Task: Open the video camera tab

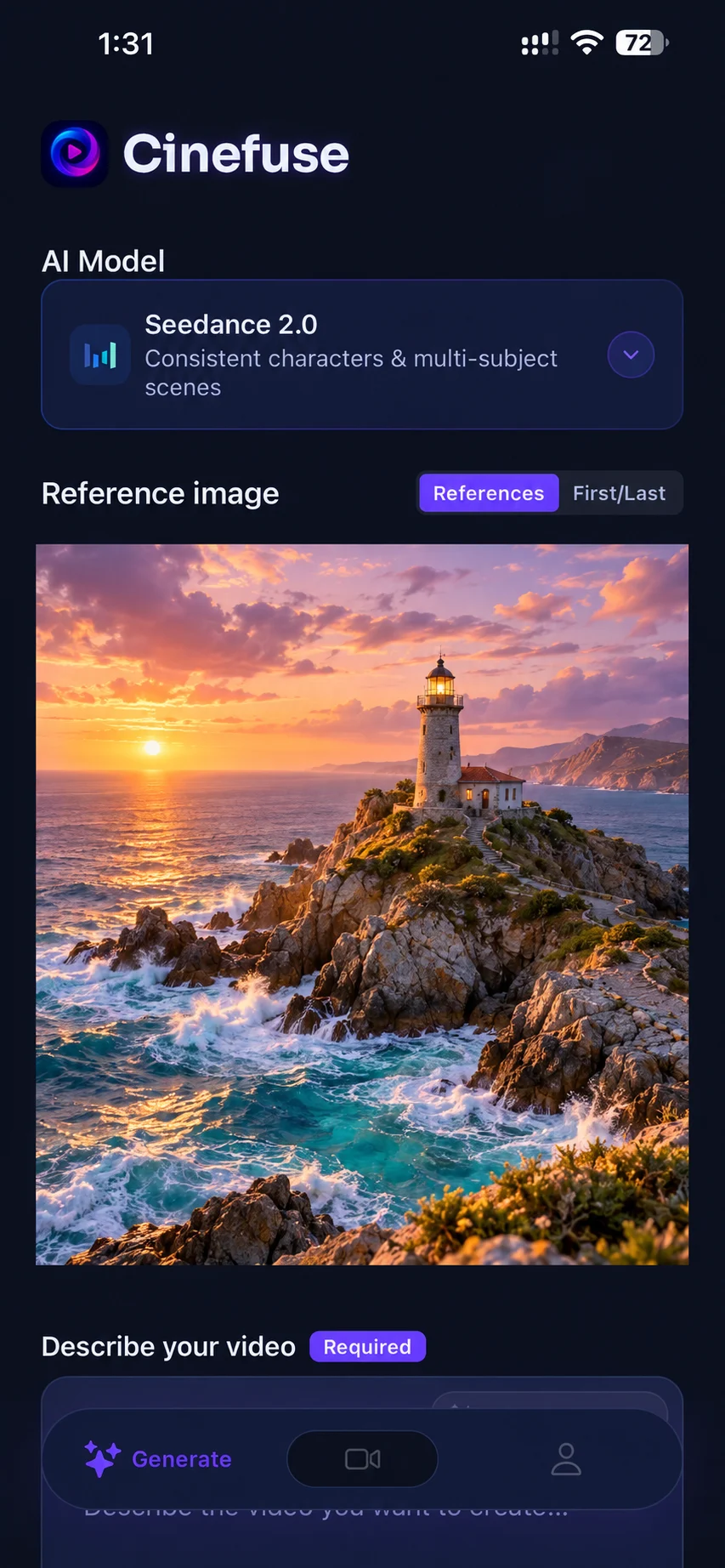Action: tap(362, 1459)
